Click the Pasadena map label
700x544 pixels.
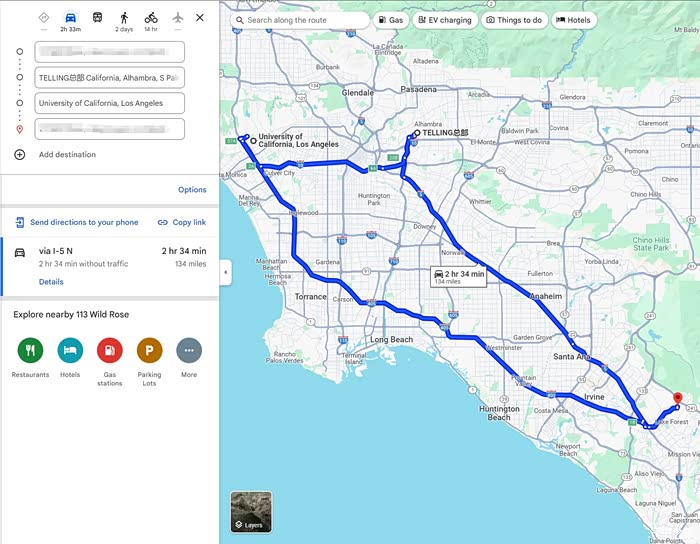(418, 89)
